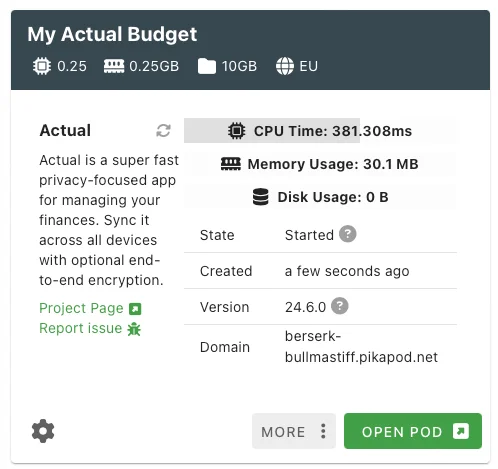Click the My Actual Budget title
This screenshot has width=498, height=469.
(x=112, y=34)
